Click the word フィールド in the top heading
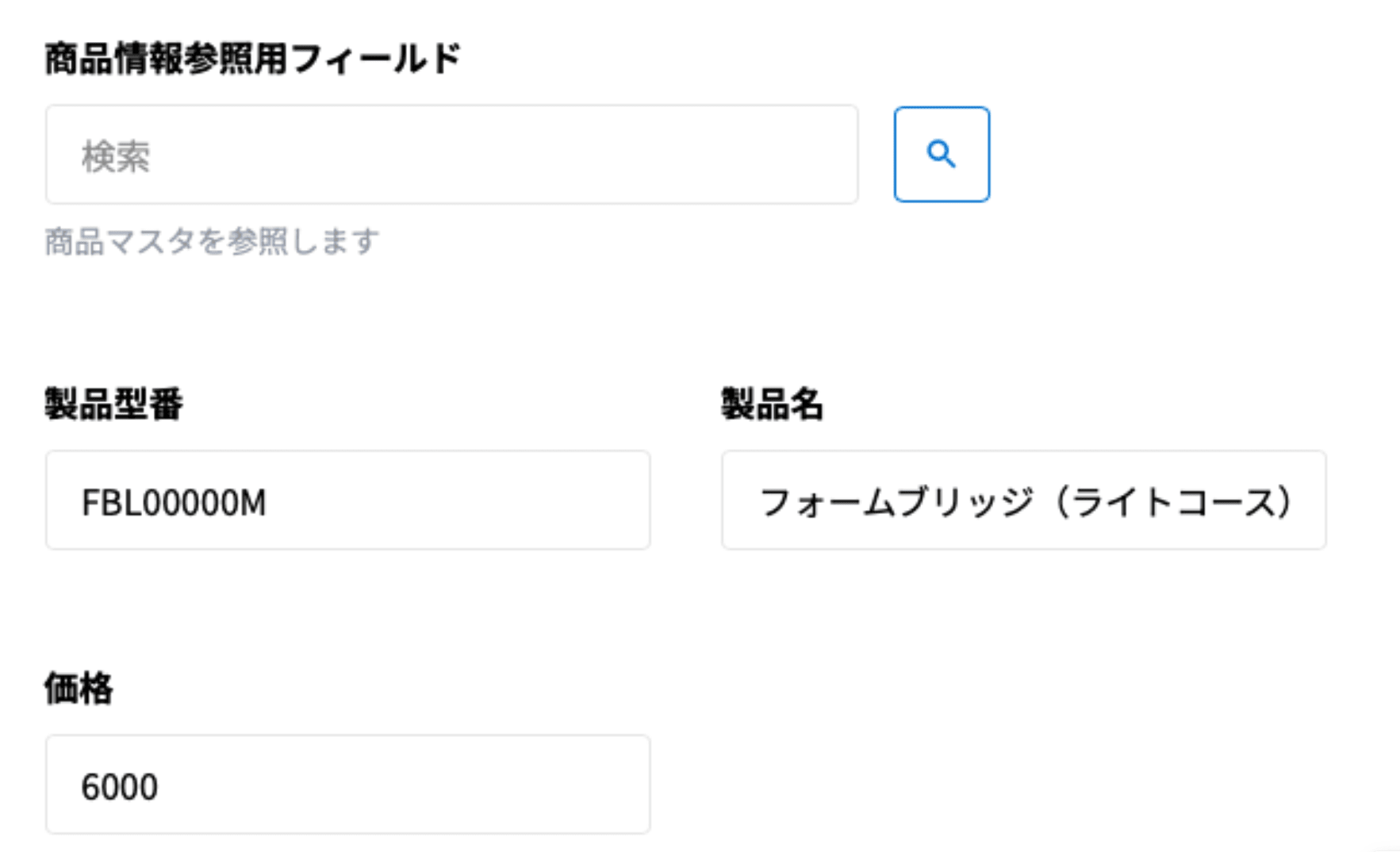 click(x=375, y=59)
